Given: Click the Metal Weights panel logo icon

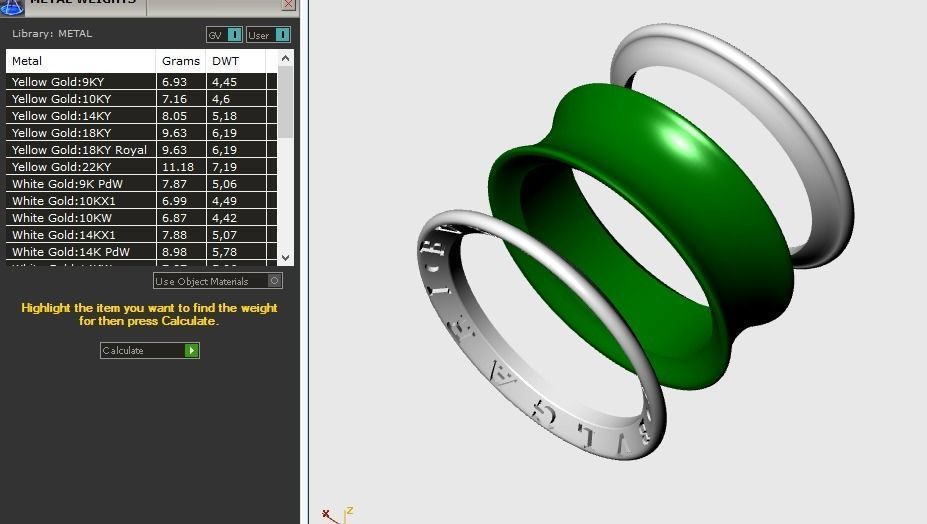Looking at the screenshot, I should pyautogui.click(x=12, y=7).
